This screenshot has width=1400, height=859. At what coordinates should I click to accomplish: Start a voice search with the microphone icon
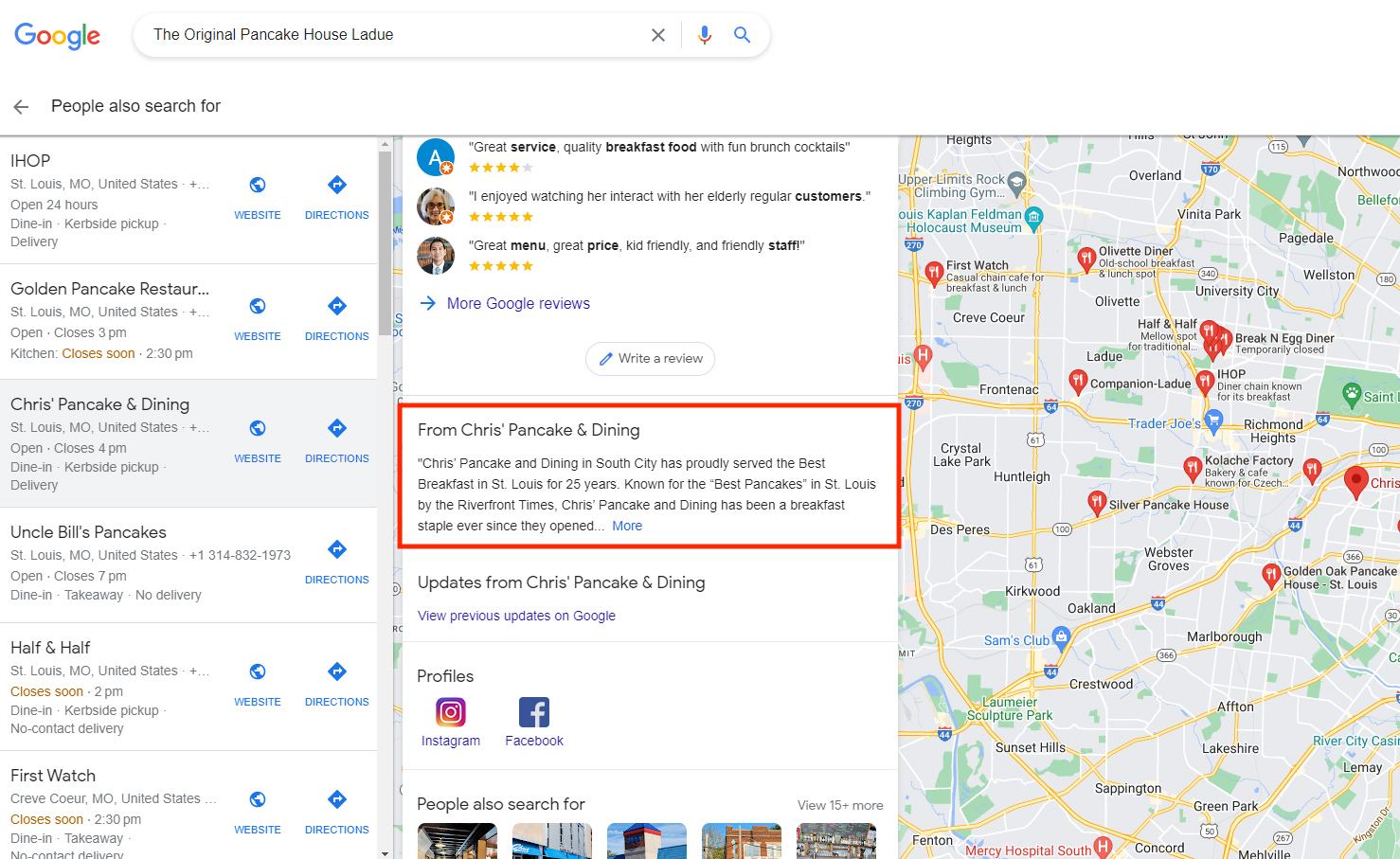click(x=705, y=34)
